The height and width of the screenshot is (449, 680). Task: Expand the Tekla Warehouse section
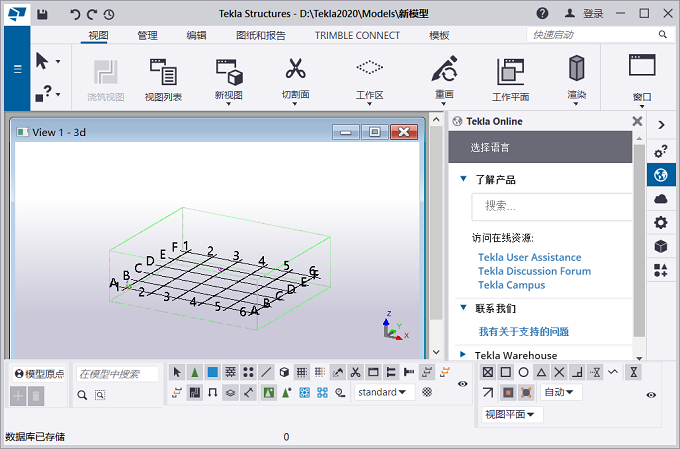pyautogui.click(x=463, y=354)
